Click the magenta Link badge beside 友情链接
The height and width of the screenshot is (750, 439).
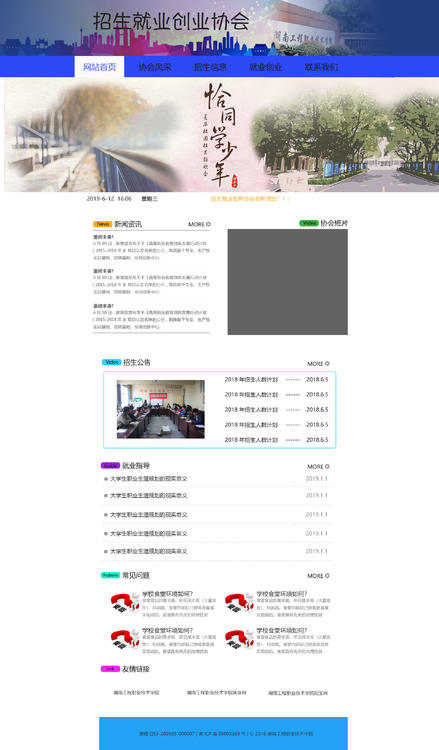[x=110, y=669]
